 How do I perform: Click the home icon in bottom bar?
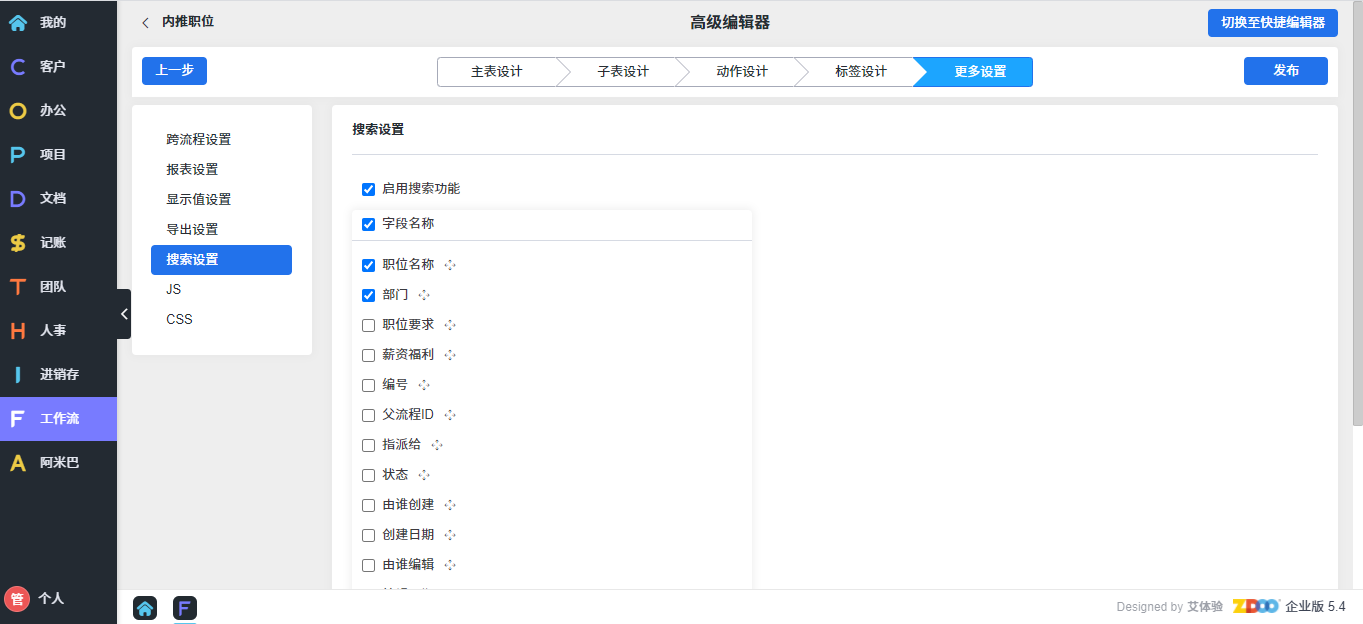[x=145, y=608]
